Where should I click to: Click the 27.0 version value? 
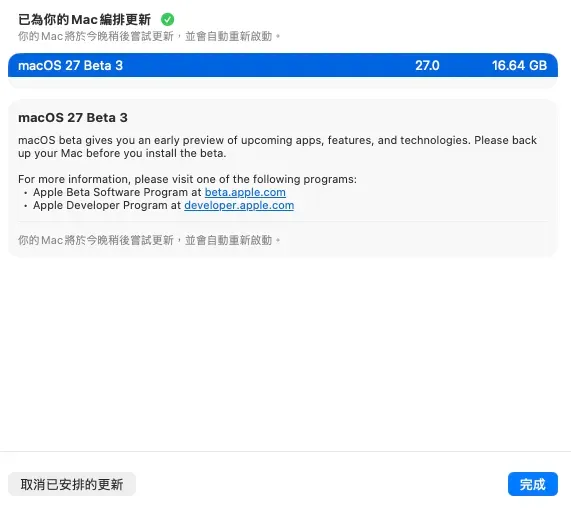pyautogui.click(x=427, y=66)
